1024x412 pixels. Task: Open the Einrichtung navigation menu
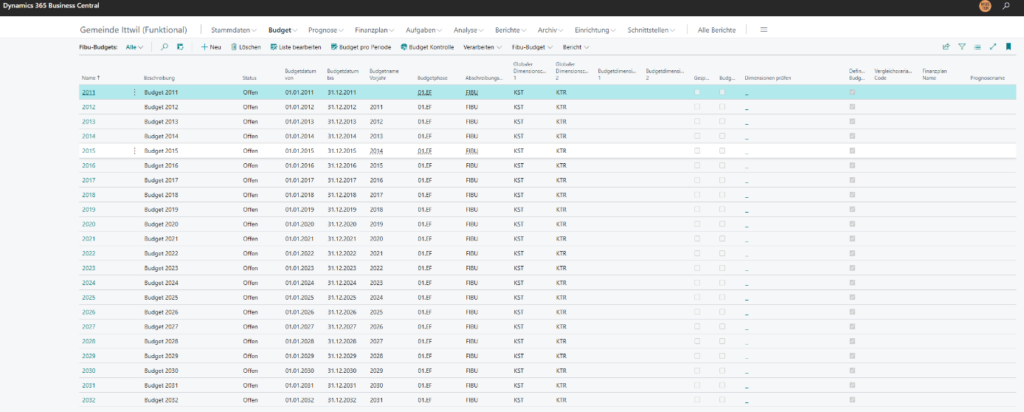596,30
